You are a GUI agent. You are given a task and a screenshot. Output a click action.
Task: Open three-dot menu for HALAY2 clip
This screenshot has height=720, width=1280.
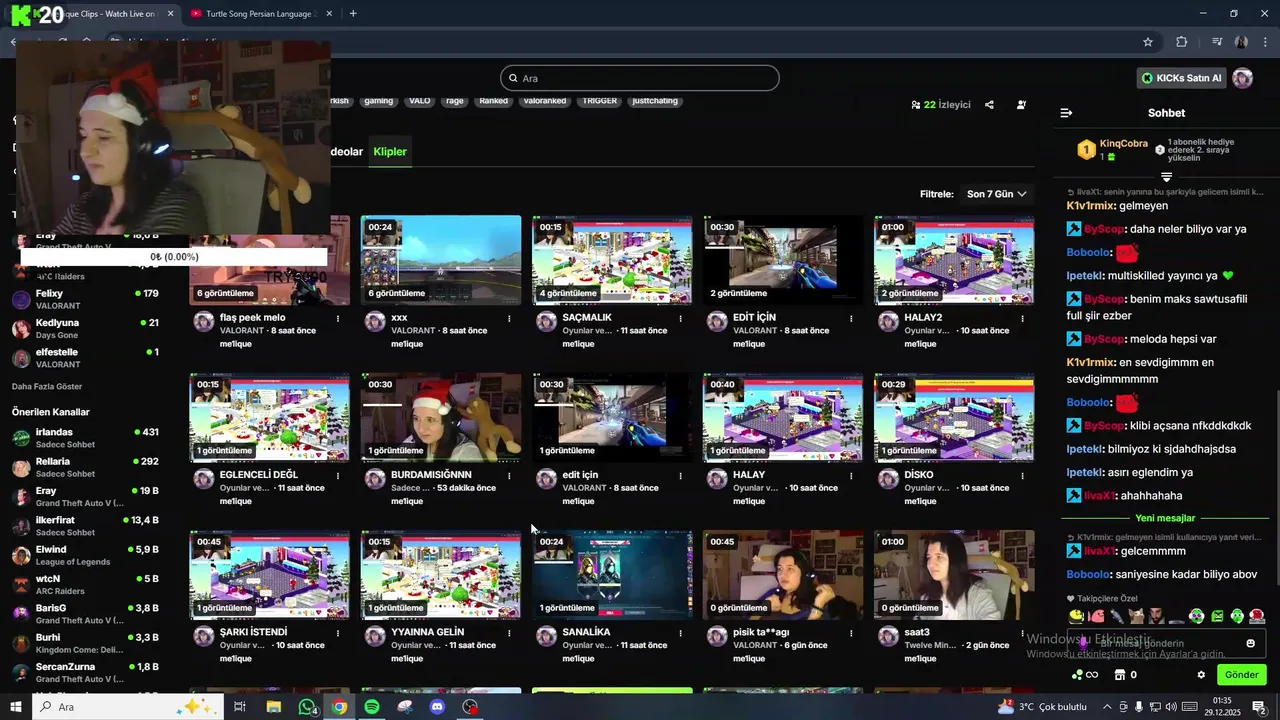pos(1022,318)
